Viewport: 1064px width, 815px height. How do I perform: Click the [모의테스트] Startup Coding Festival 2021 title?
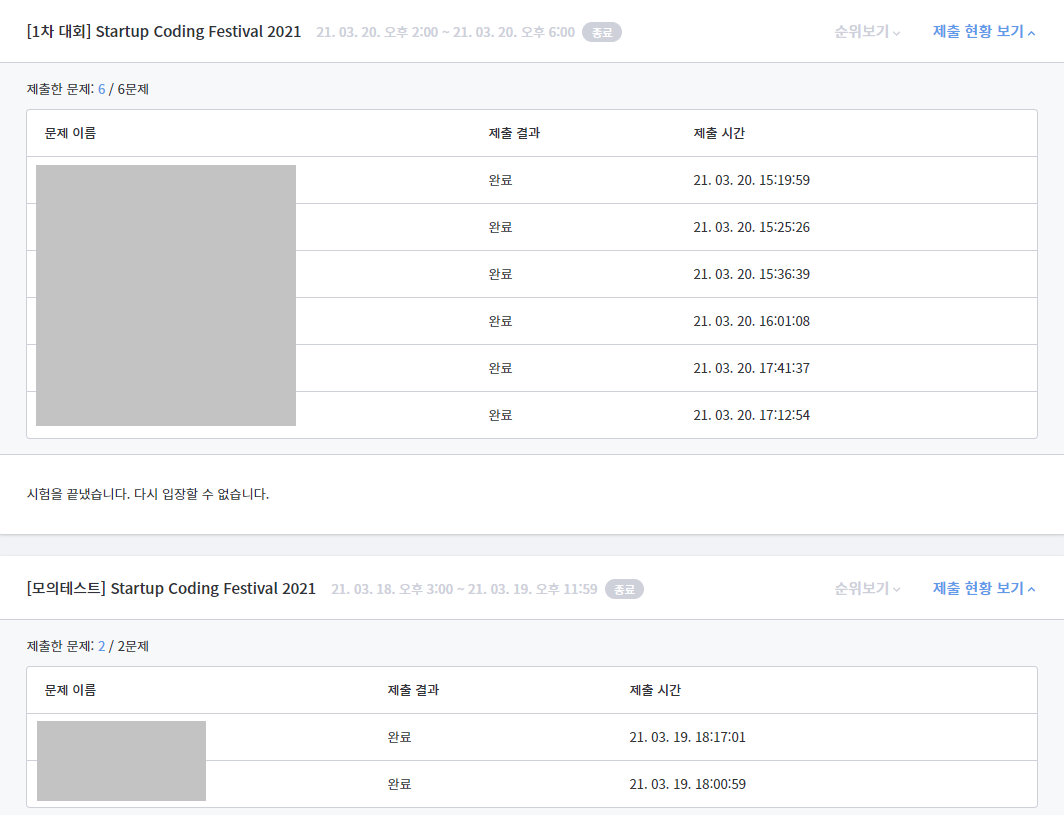(171, 589)
